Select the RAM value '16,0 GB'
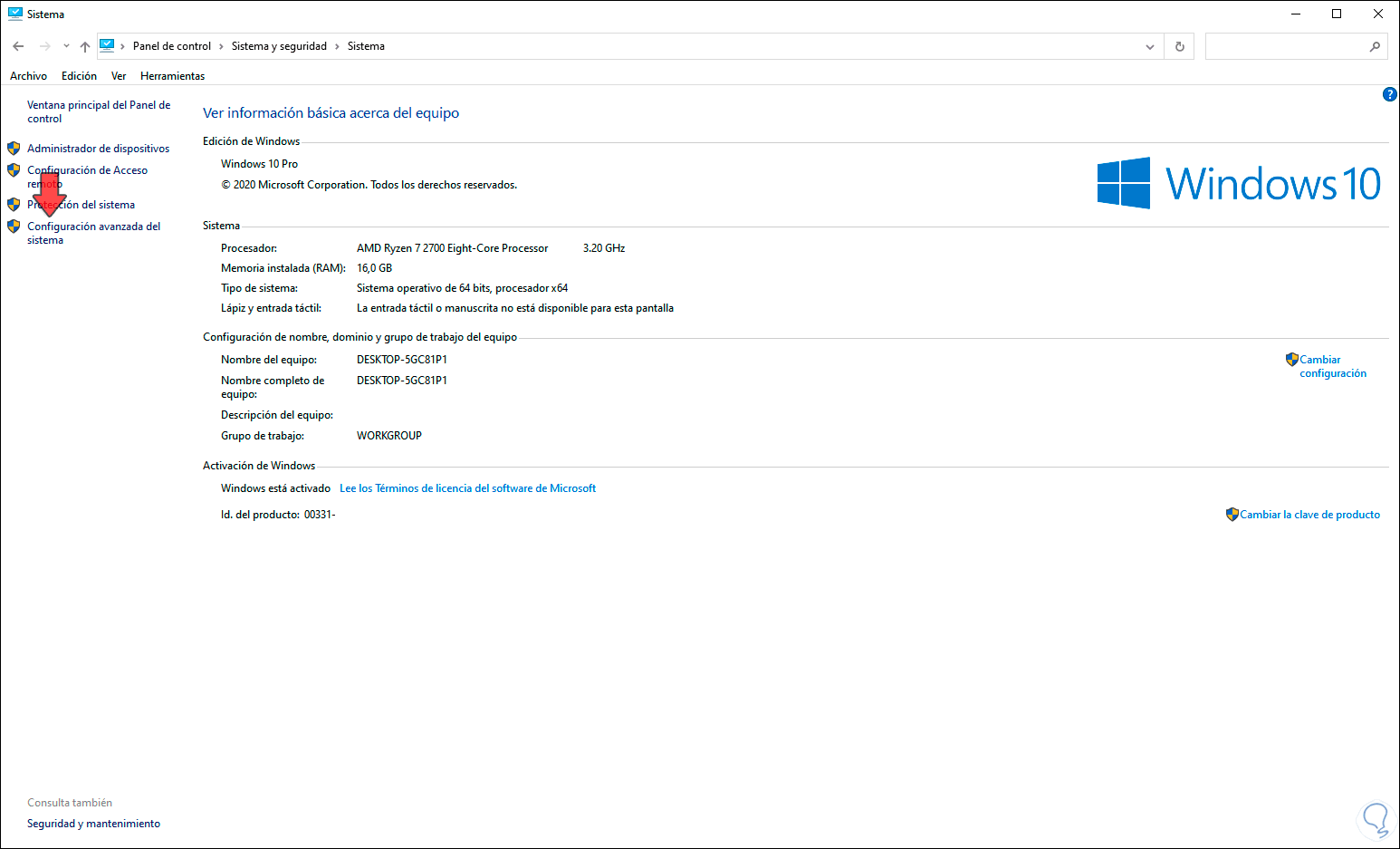The height and width of the screenshot is (849, 1400). click(x=375, y=268)
